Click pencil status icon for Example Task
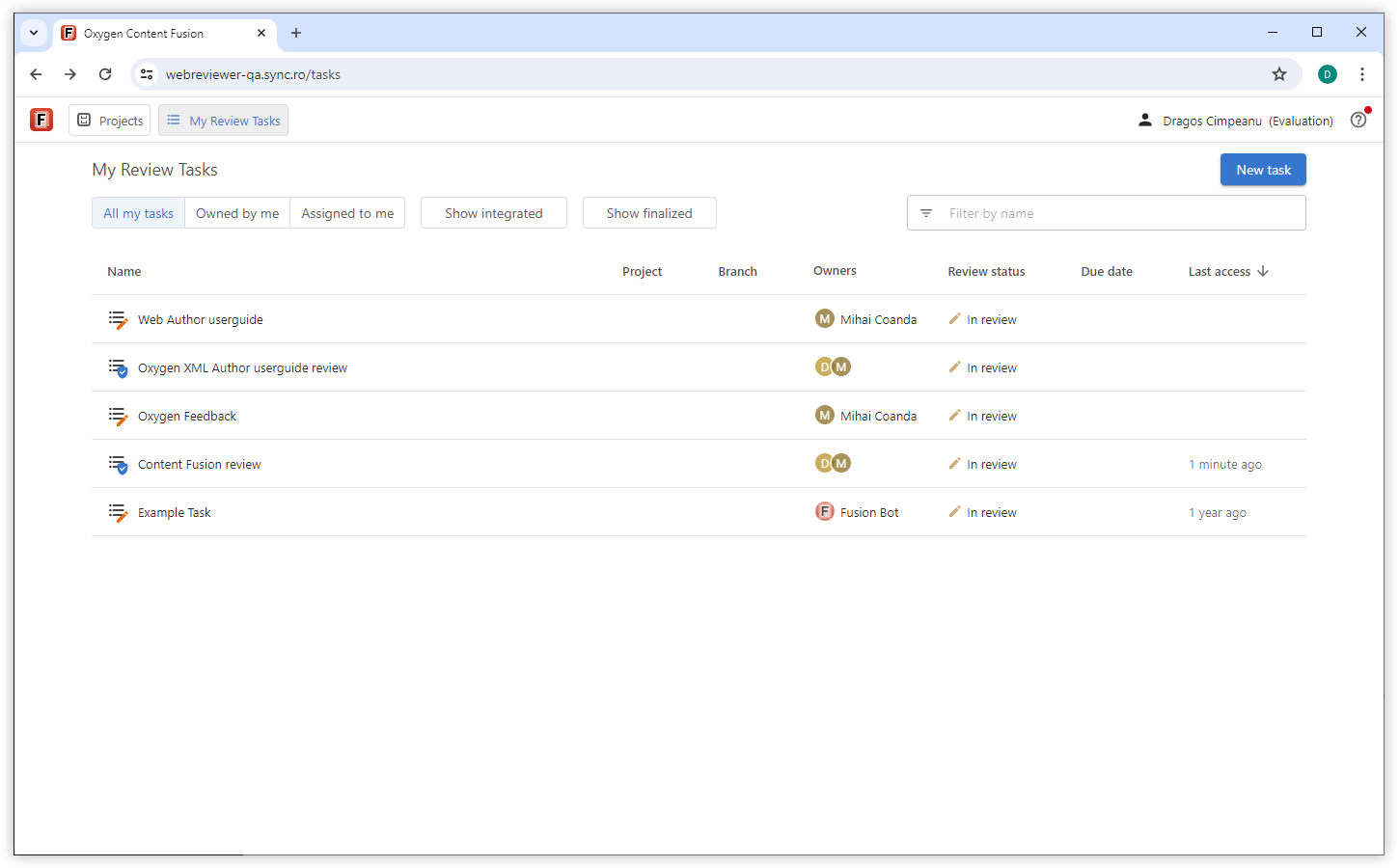Viewport: 1399px width, 868px height. pos(955,511)
